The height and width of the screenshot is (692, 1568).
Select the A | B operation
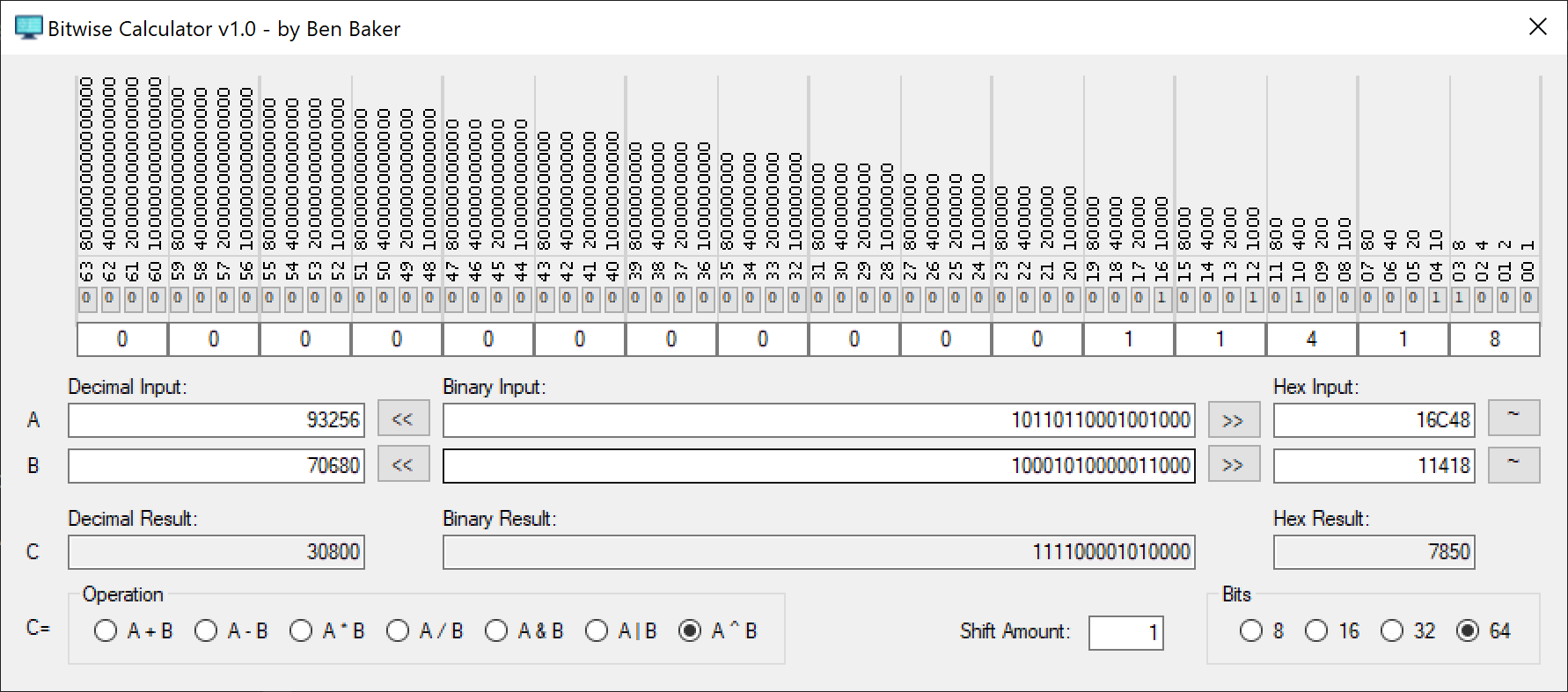621,631
